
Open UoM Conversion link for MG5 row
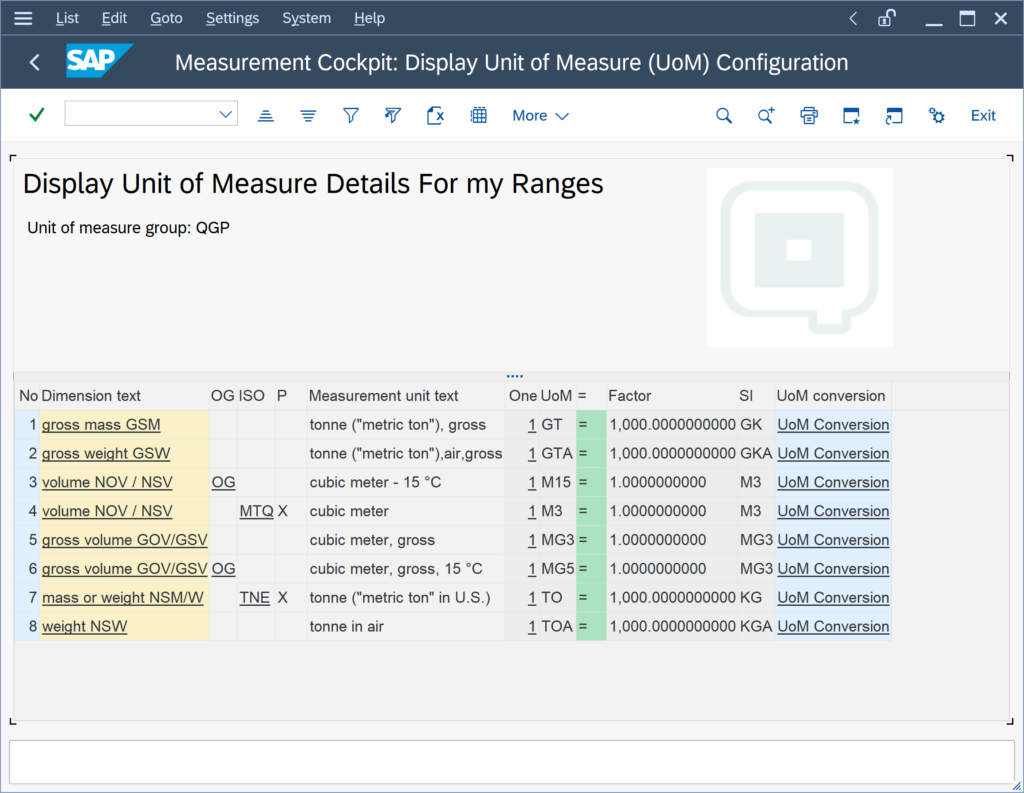(x=833, y=568)
